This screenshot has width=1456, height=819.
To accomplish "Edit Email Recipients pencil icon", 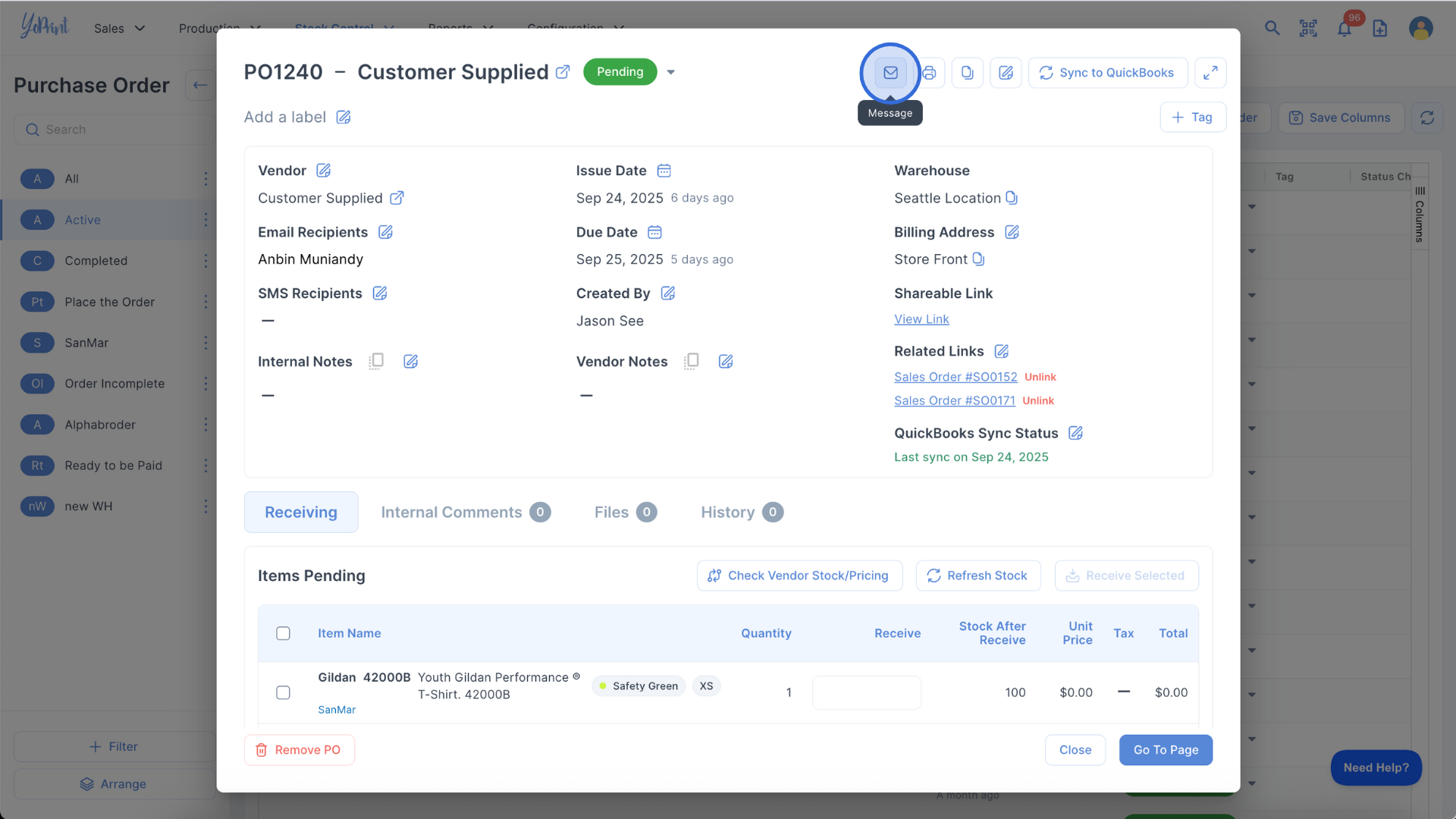I will (x=385, y=232).
